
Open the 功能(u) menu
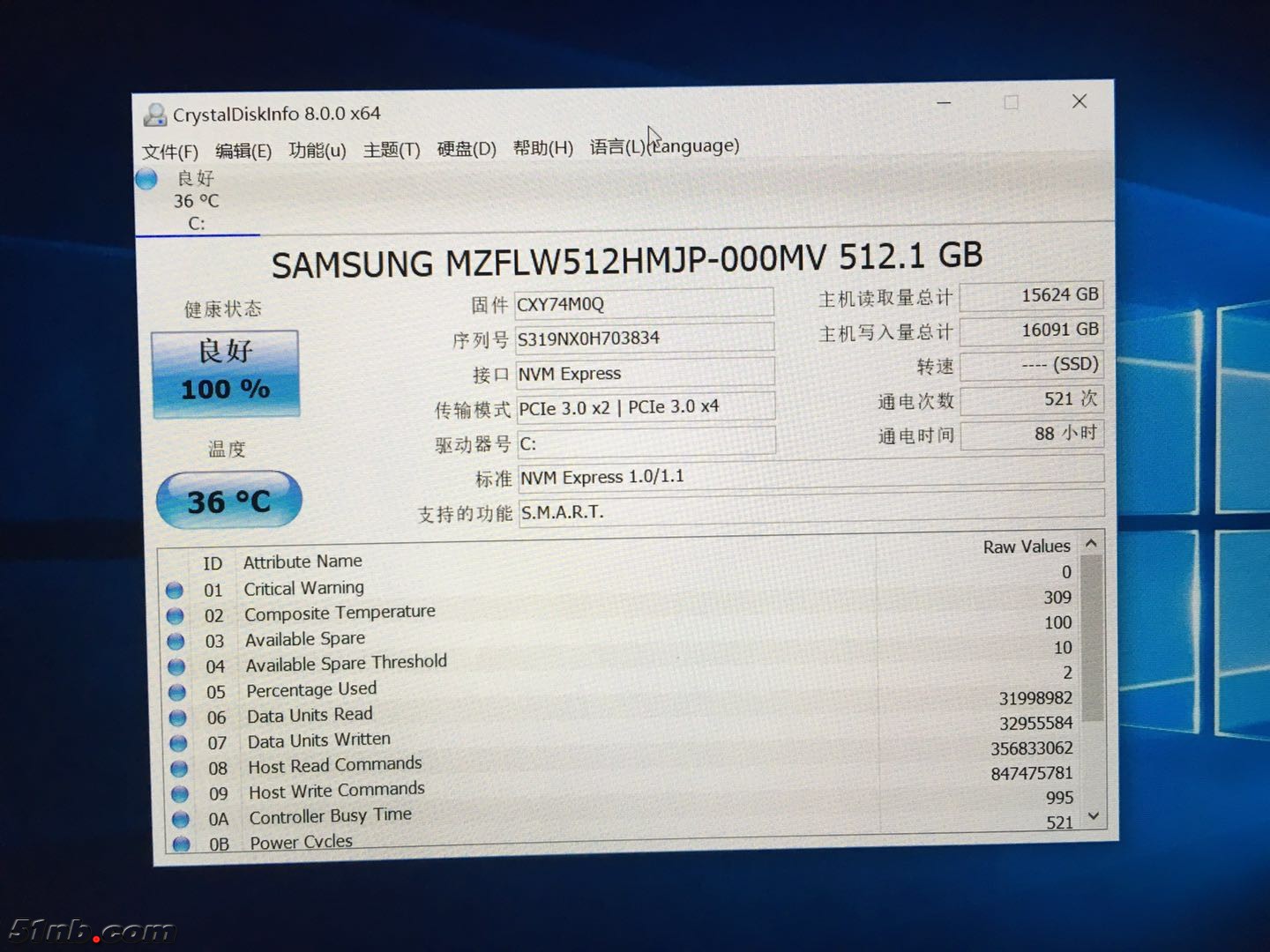click(x=317, y=150)
